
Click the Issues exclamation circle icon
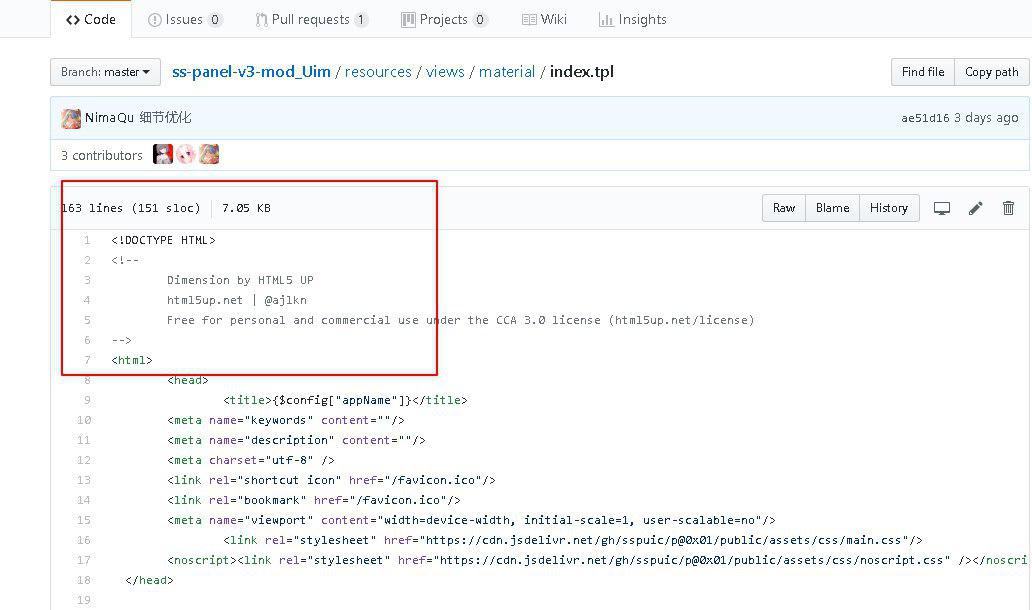click(156, 18)
